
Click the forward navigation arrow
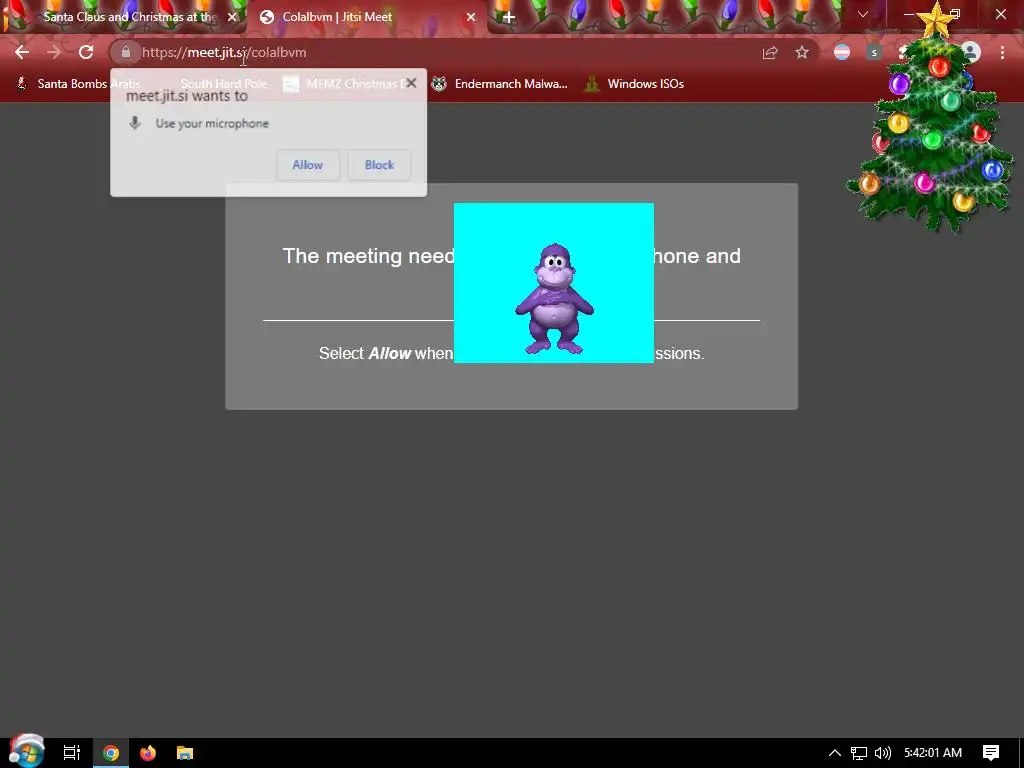coord(54,52)
